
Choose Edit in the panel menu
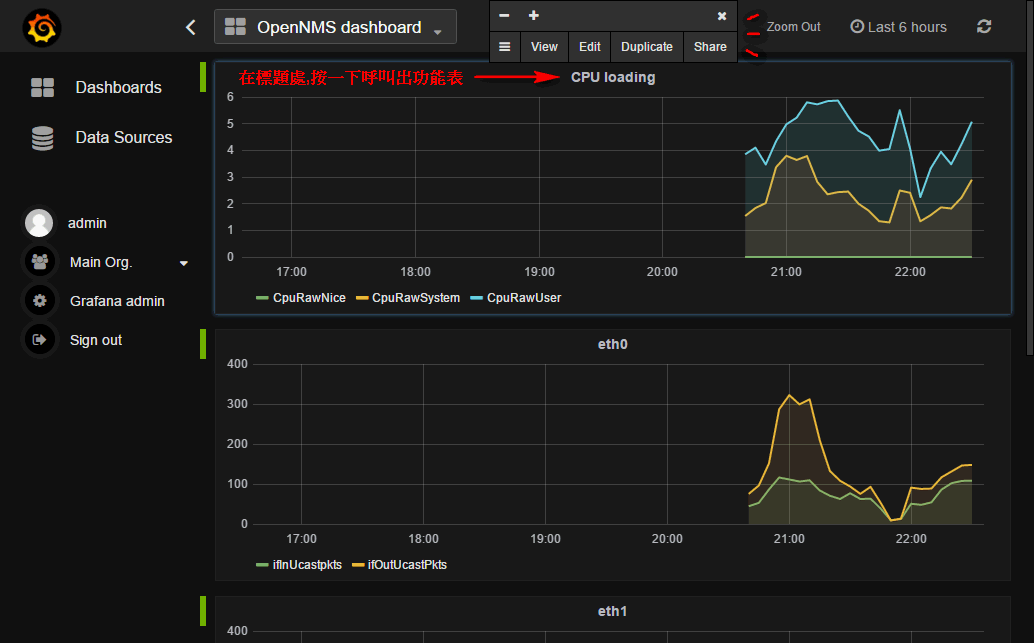pos(590,47)
